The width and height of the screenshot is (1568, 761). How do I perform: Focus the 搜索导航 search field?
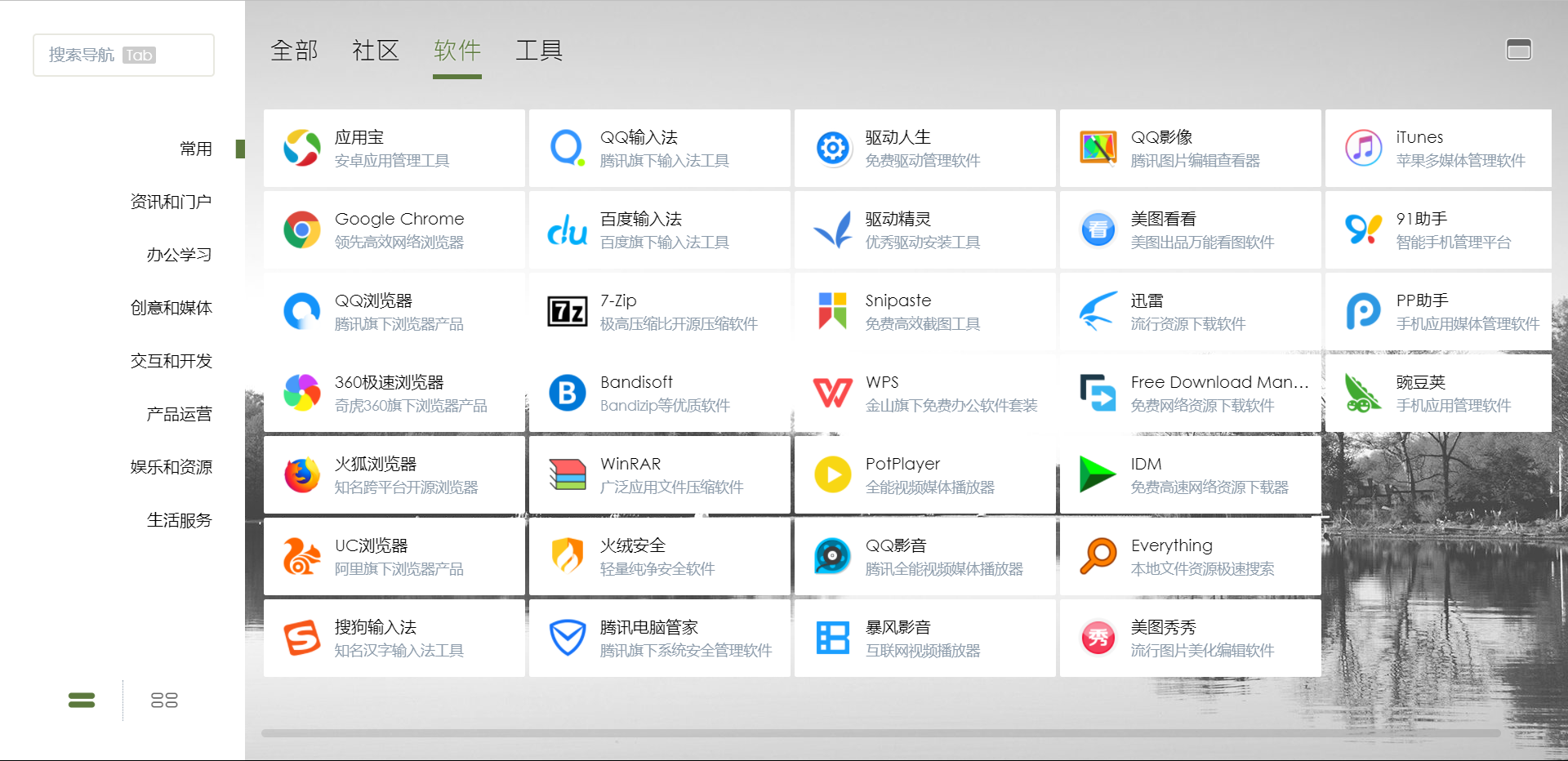(123, 55)
